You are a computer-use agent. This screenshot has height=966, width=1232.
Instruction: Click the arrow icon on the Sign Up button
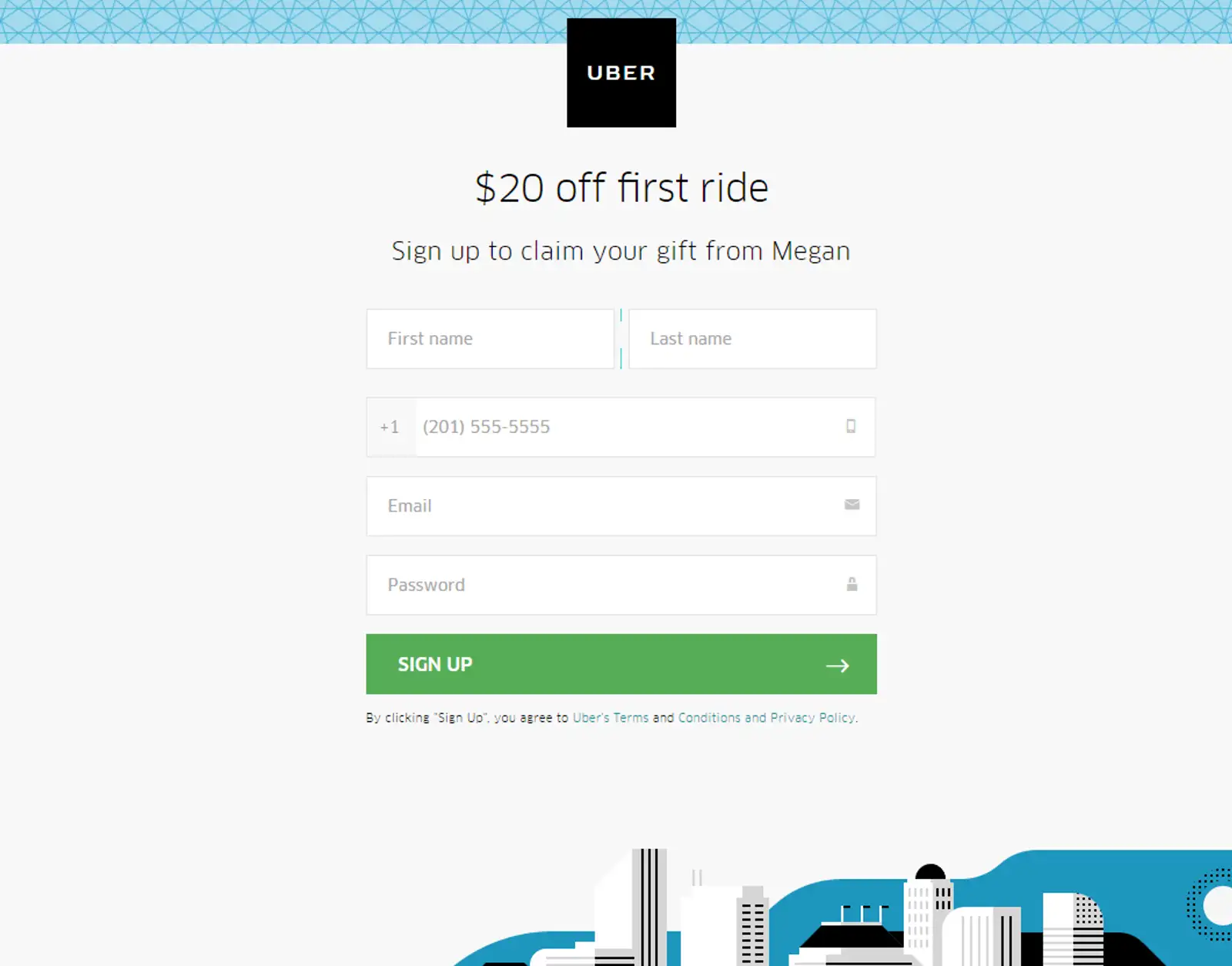click(839, 665)
